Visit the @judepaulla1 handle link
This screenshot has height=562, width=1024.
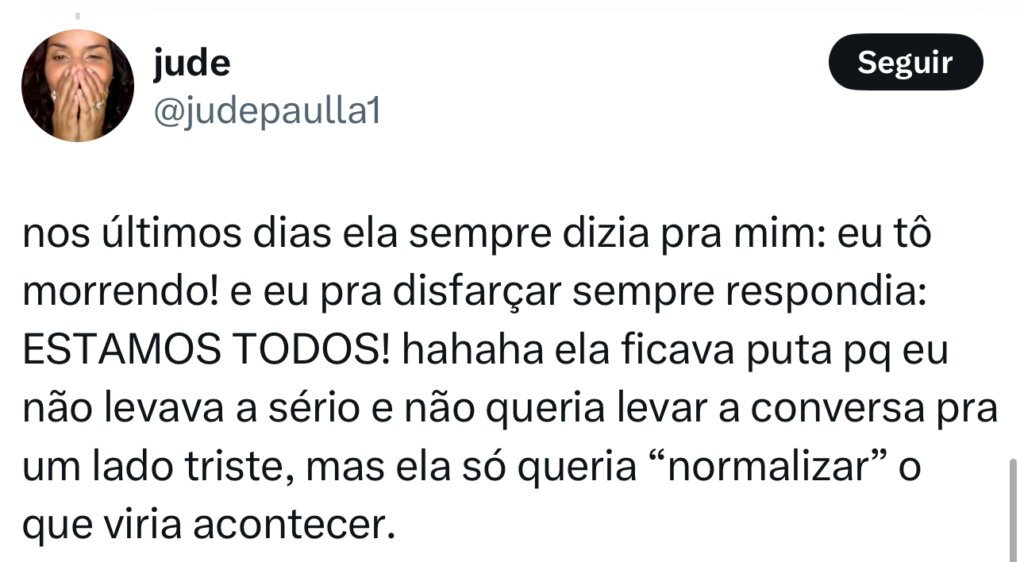(x=266, y=112)
